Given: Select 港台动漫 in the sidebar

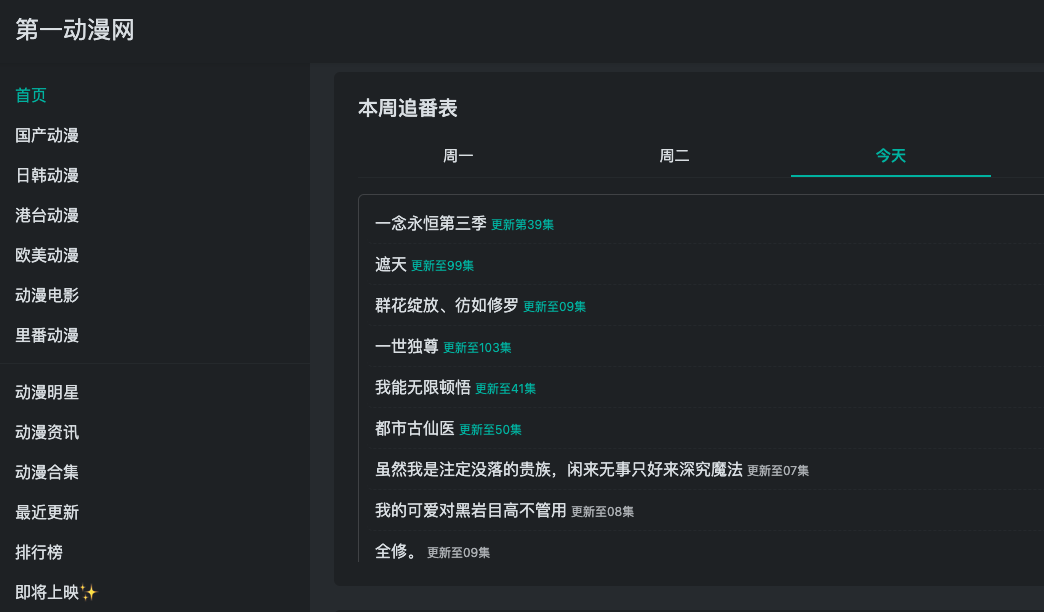Looking at the screenshot, I should pyautogui.click(x=47, y=216).
